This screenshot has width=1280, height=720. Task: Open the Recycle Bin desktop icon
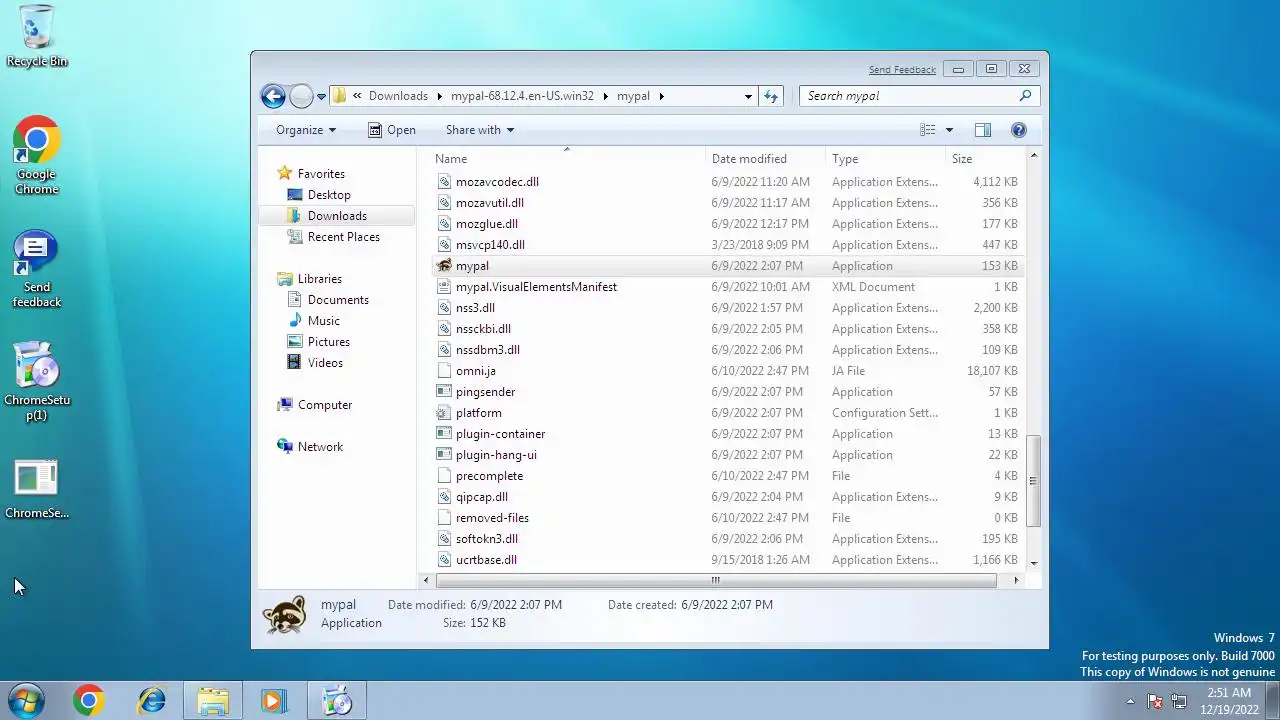[37, 36]
